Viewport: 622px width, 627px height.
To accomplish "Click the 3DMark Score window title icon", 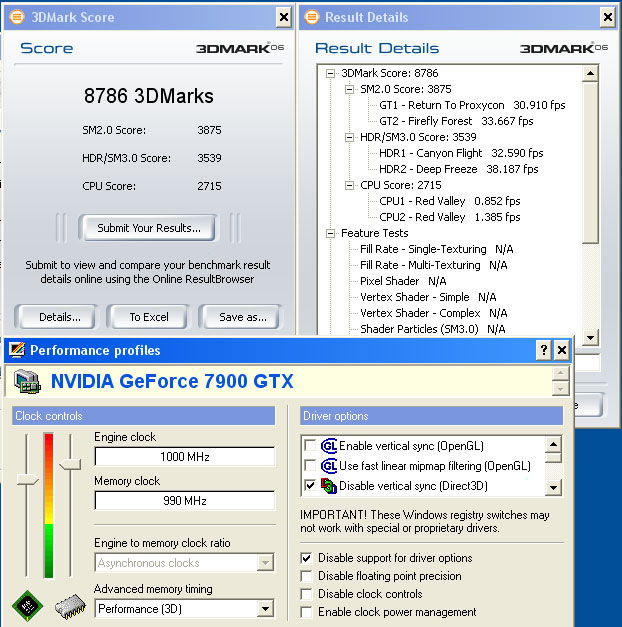I will [x=14, y=17].
